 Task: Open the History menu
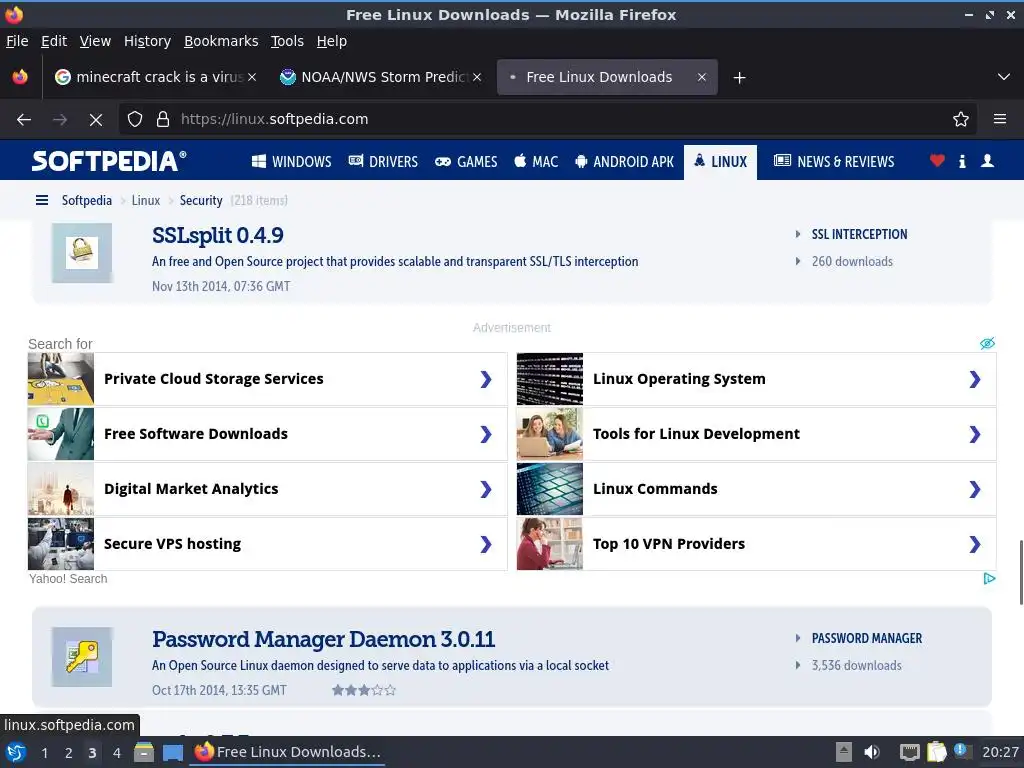click(148, 41)
